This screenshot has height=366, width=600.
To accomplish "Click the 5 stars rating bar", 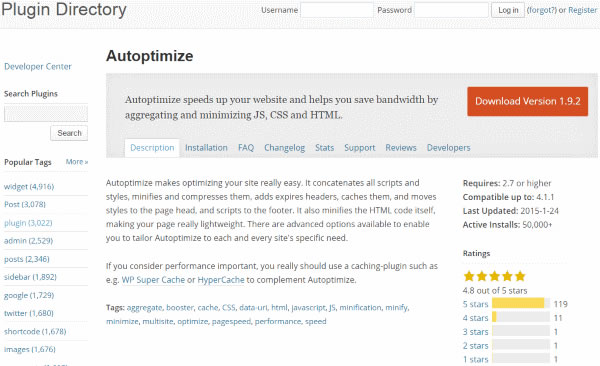I will tap(521, 304).
